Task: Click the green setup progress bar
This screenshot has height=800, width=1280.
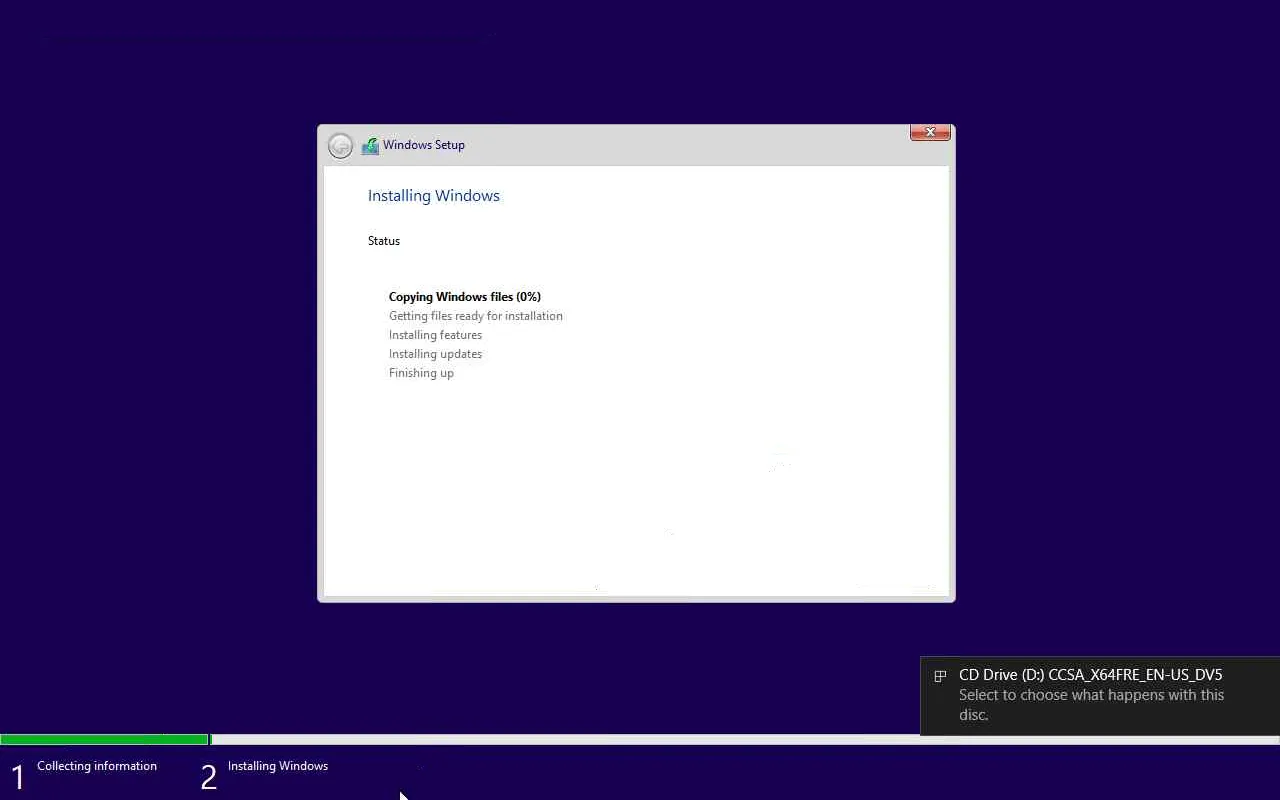Action: coord(105,740)
